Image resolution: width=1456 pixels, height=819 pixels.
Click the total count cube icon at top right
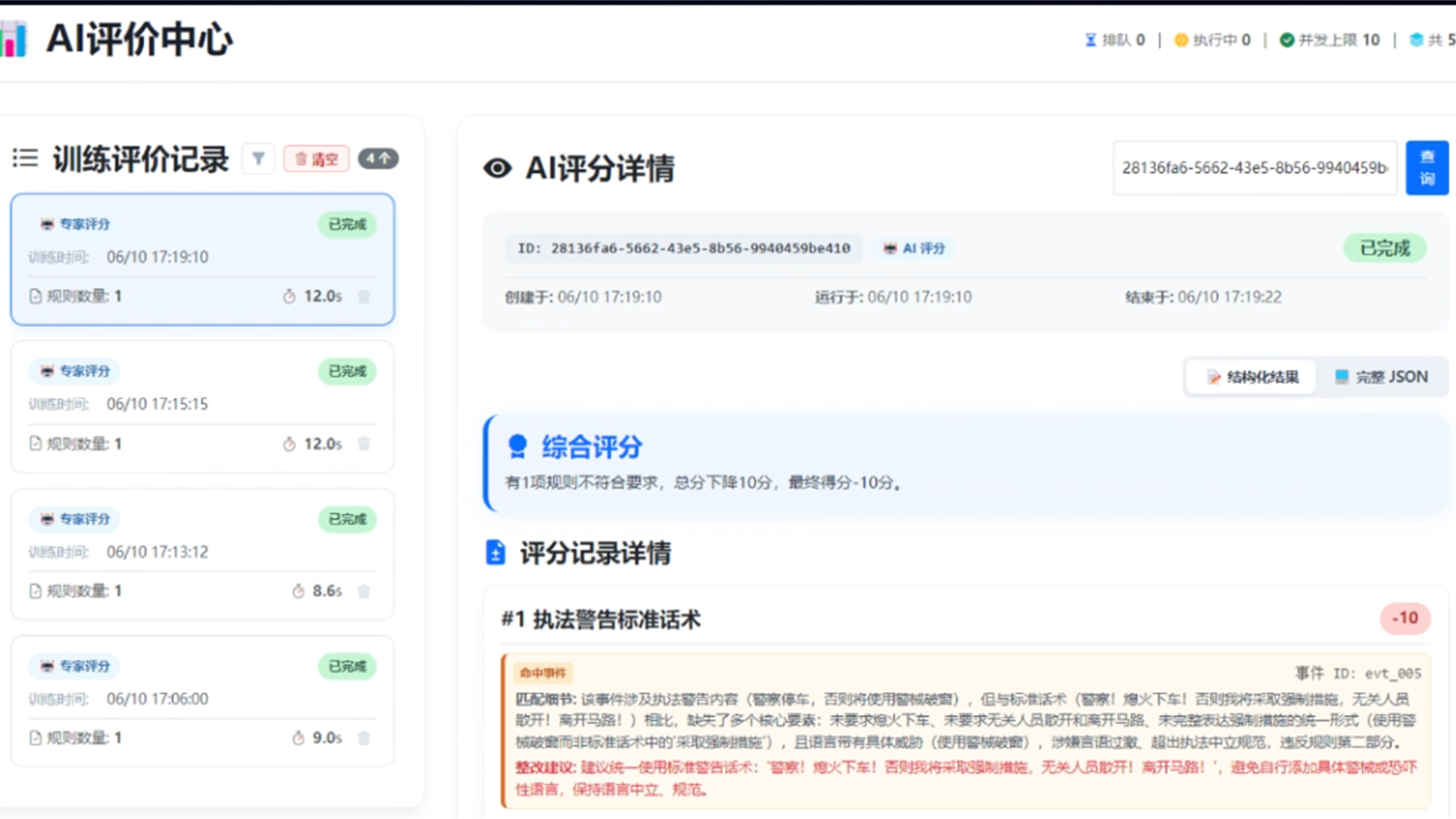tap(1416, 40)
